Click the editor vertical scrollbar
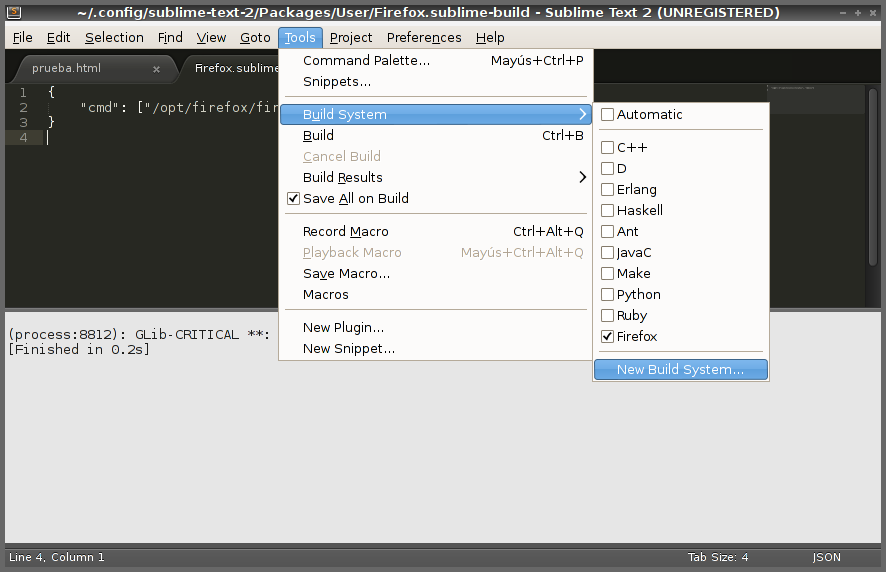Viewport: 886px width, 572px height. click(872, 176)
